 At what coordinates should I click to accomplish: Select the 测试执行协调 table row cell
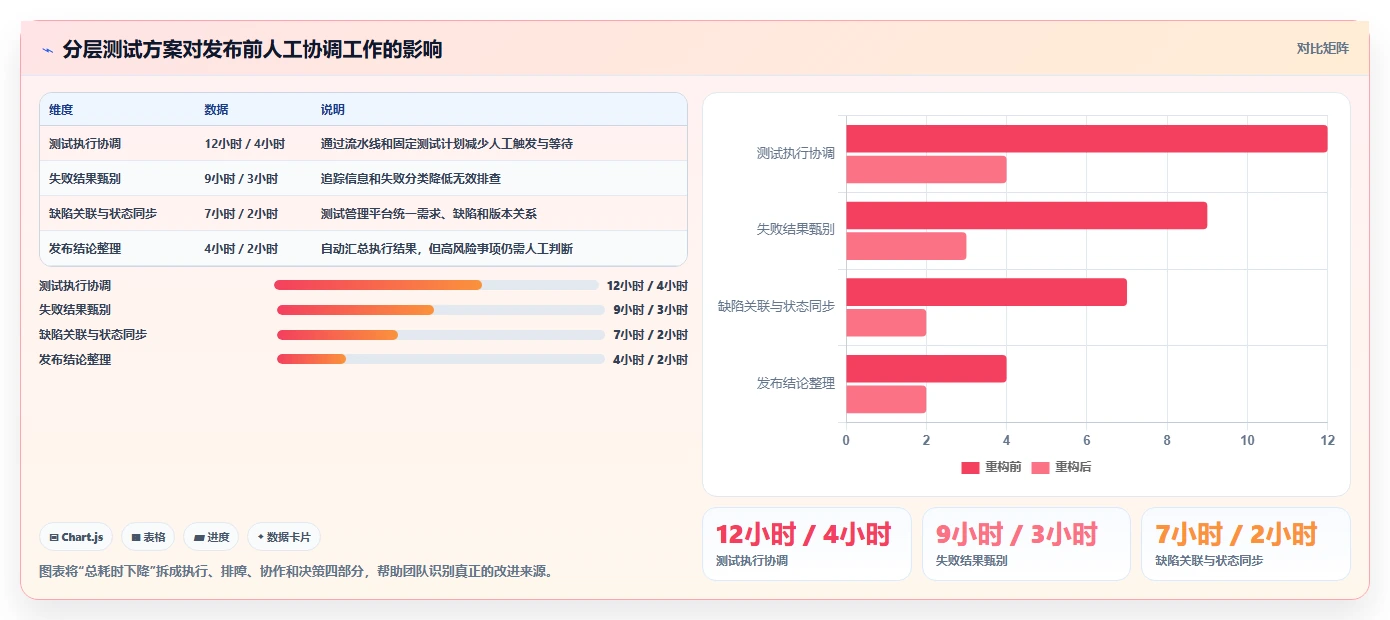[85, 144]
